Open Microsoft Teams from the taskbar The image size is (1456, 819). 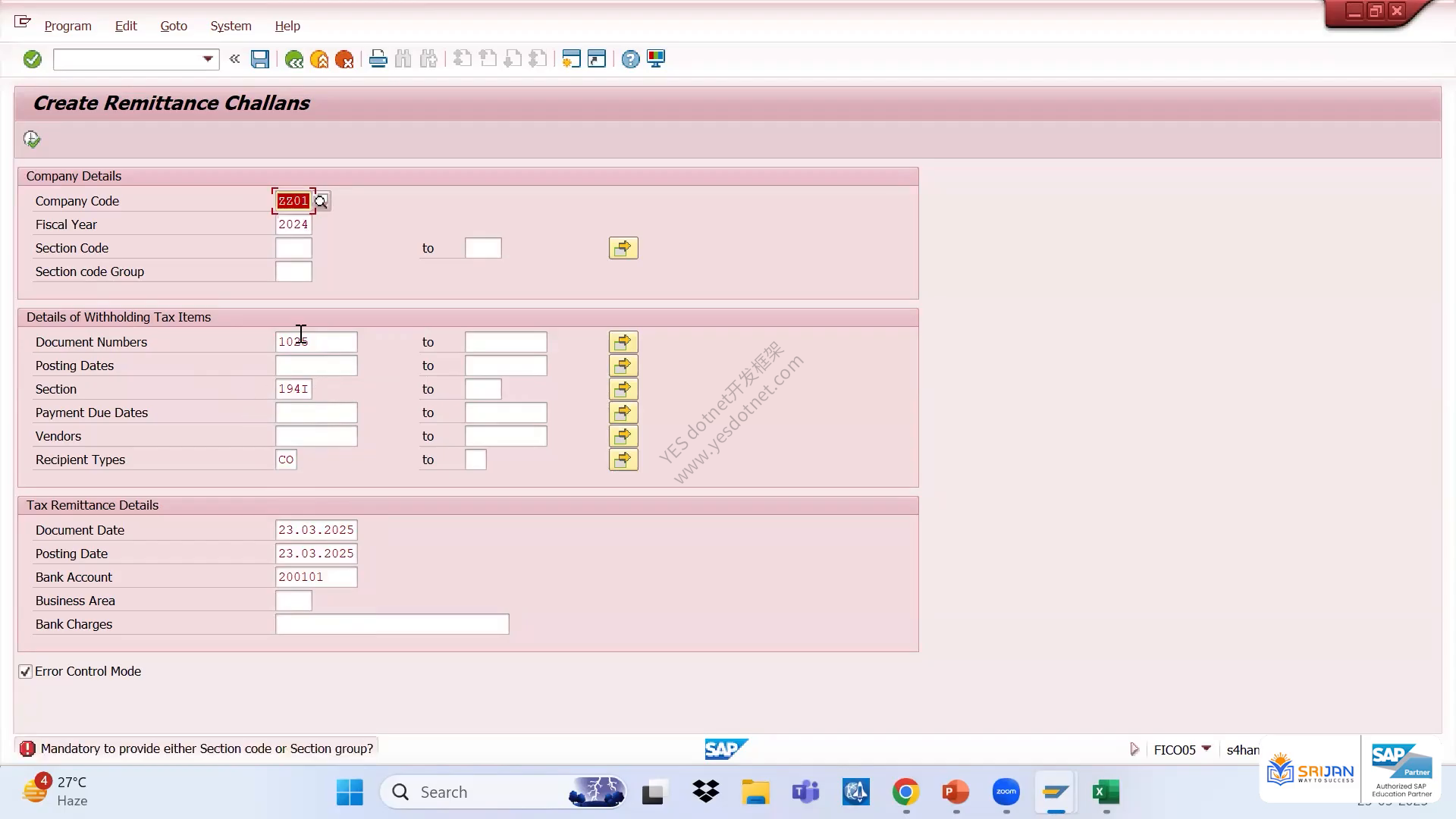(x=805, y=792)
